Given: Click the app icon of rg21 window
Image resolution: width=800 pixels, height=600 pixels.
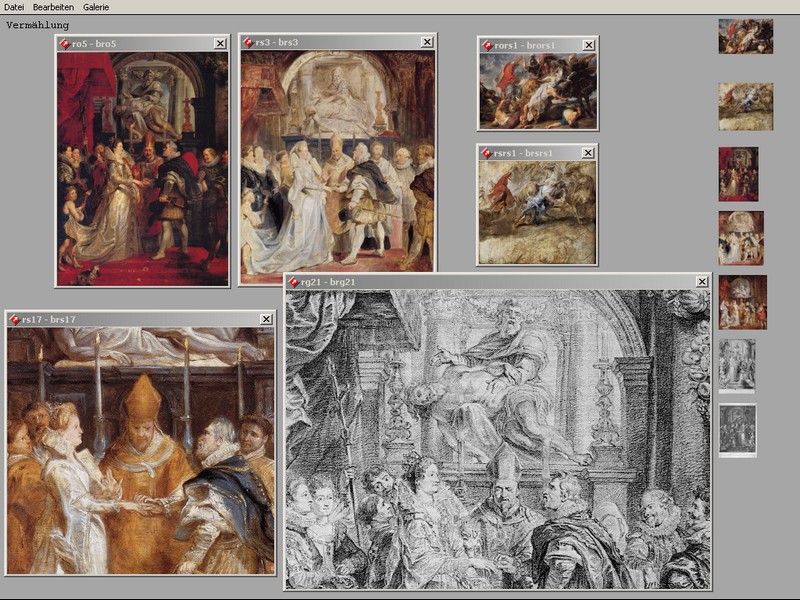Looking at the screenshot, I should click(x=294, y=282).
